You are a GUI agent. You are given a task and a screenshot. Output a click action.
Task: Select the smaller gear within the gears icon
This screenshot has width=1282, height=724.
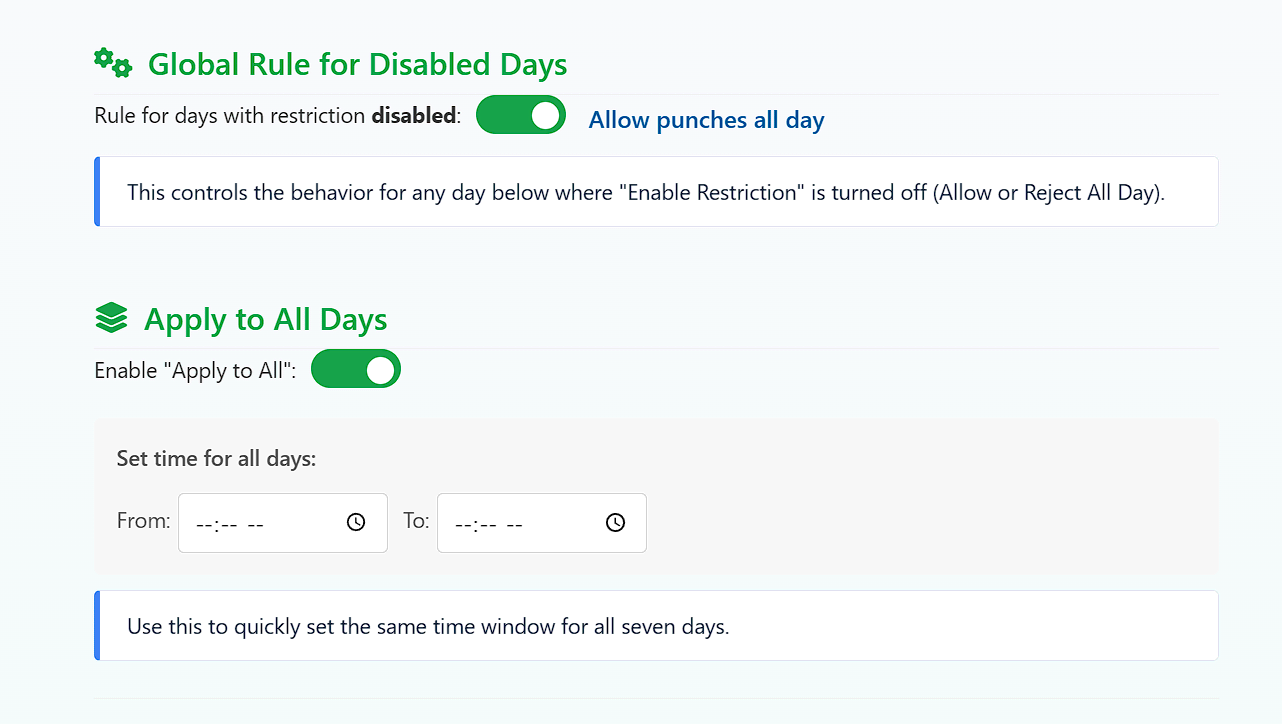pos(122,69)
